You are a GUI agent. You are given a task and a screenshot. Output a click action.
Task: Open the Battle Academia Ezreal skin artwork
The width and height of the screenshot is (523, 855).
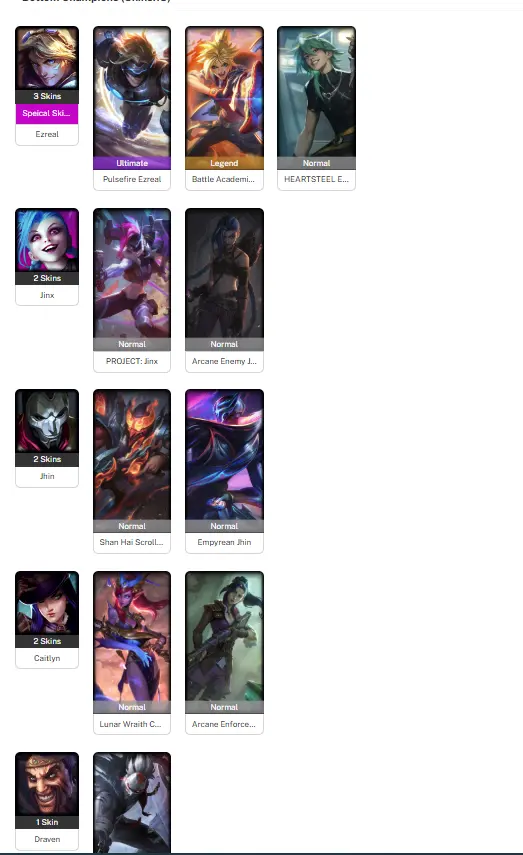(224, 92)
